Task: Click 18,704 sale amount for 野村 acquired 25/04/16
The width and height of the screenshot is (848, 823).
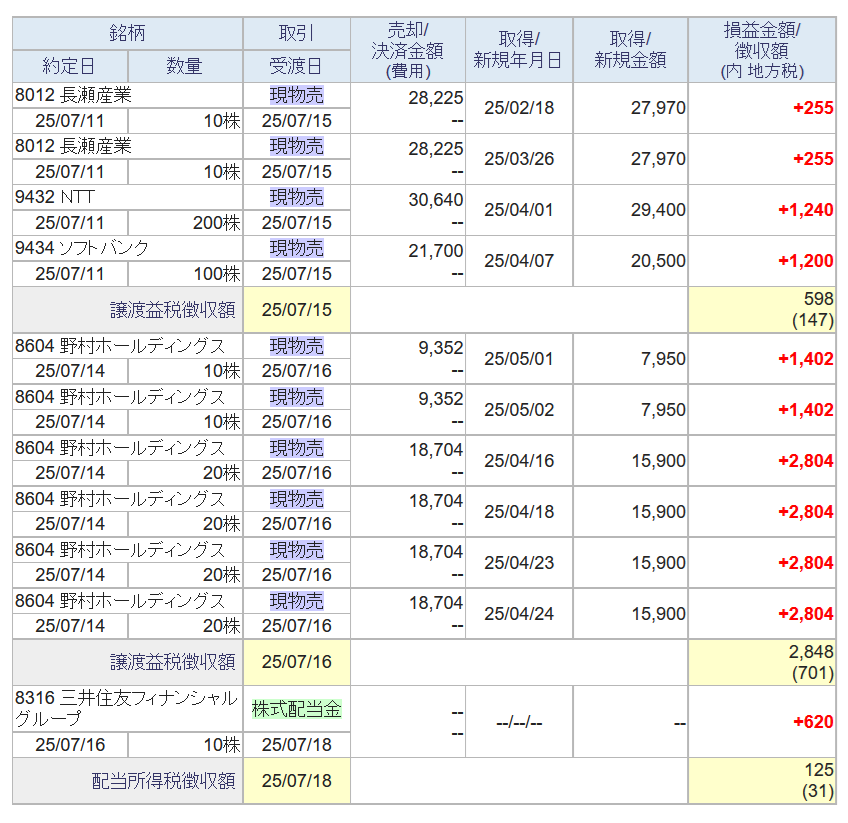Action: coord(435,450)
